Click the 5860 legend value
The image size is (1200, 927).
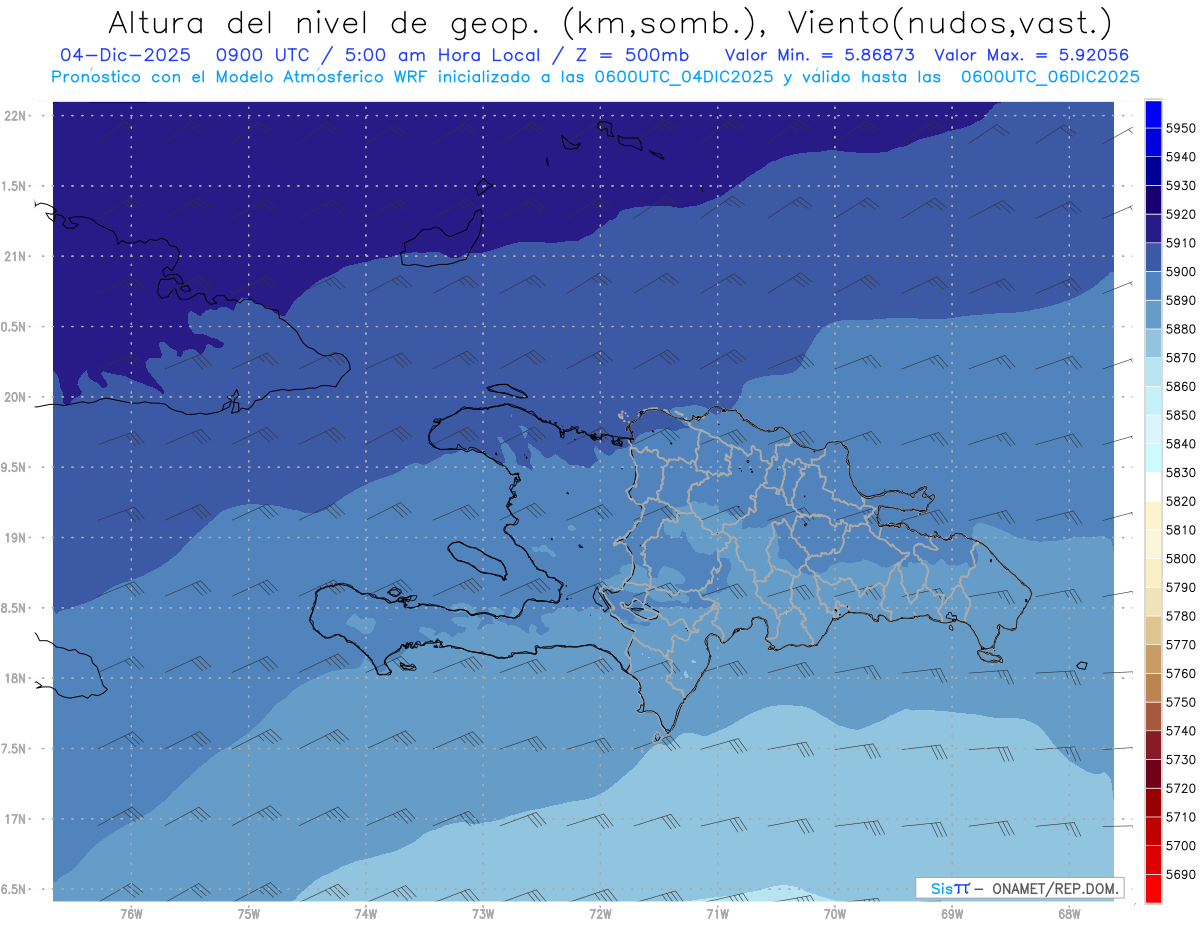point(1181,386)
